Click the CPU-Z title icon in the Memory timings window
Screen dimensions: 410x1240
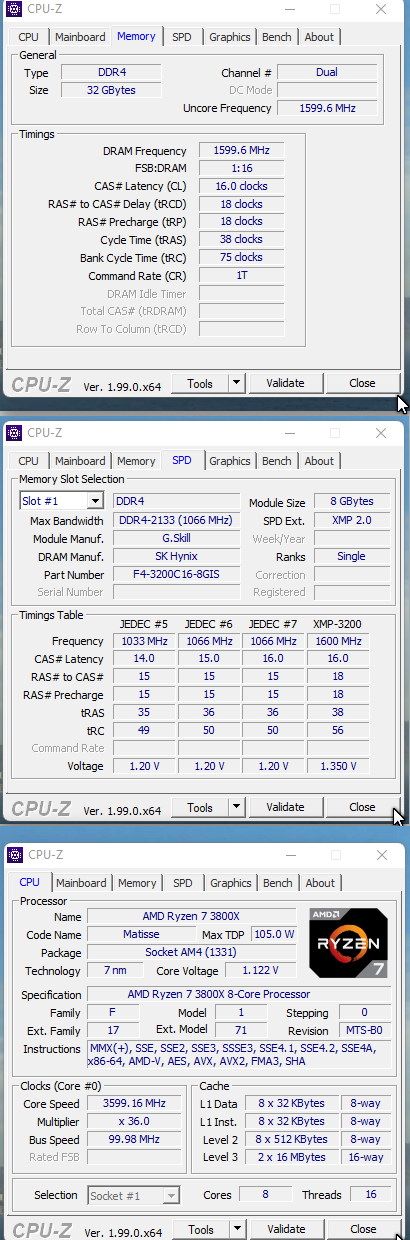coord(14,10)
